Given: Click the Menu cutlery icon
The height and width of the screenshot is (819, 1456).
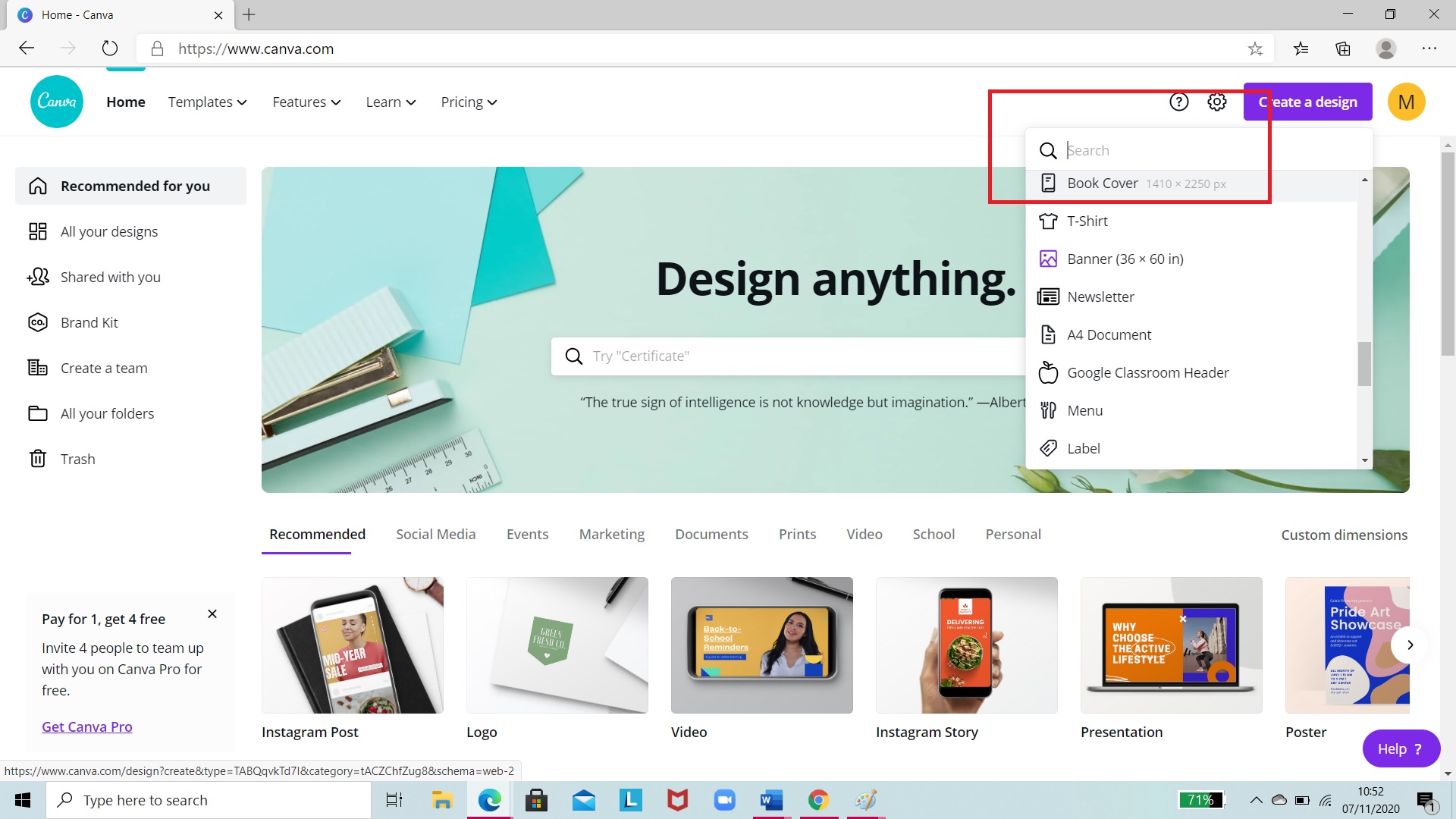Looking at the screenshot, I should click(x=1048, y=410).
